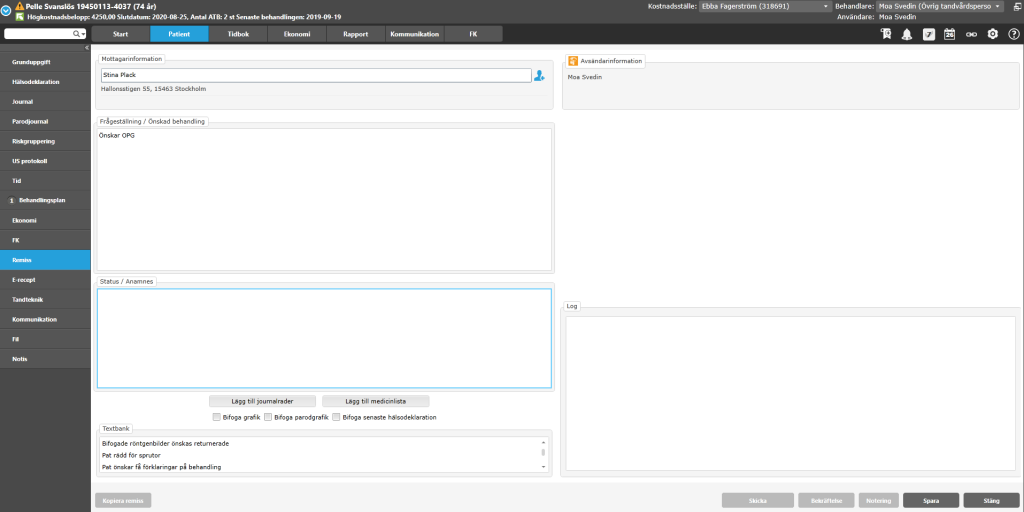Open the help question mark icon
Image resolution: width=1024 pixels, height=512 pixels.
point(1014,34)
